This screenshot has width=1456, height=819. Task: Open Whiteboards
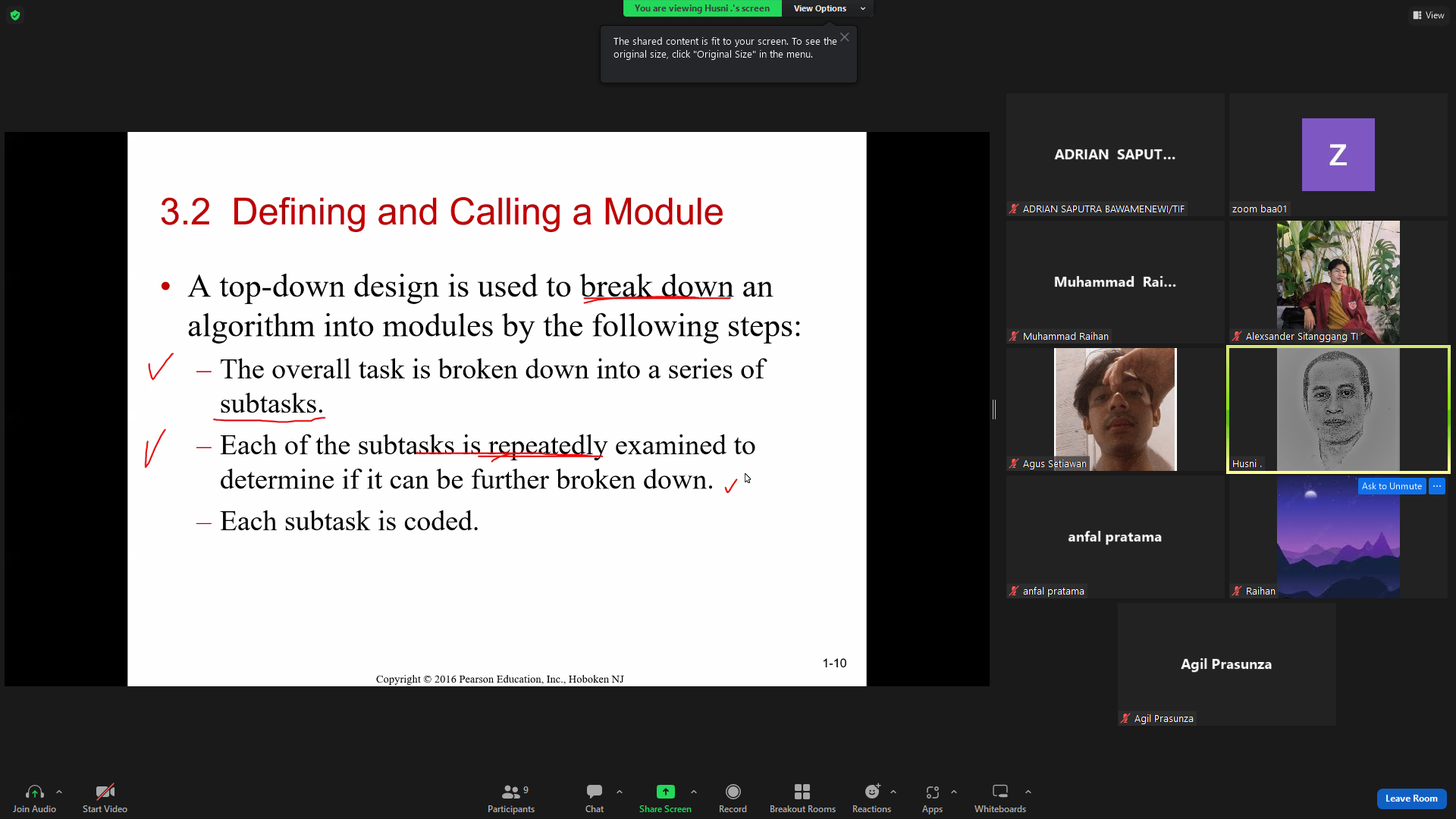[x=999, y=799]
